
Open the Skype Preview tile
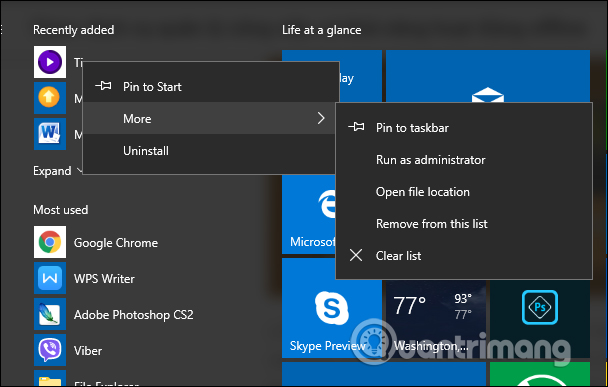332,308
